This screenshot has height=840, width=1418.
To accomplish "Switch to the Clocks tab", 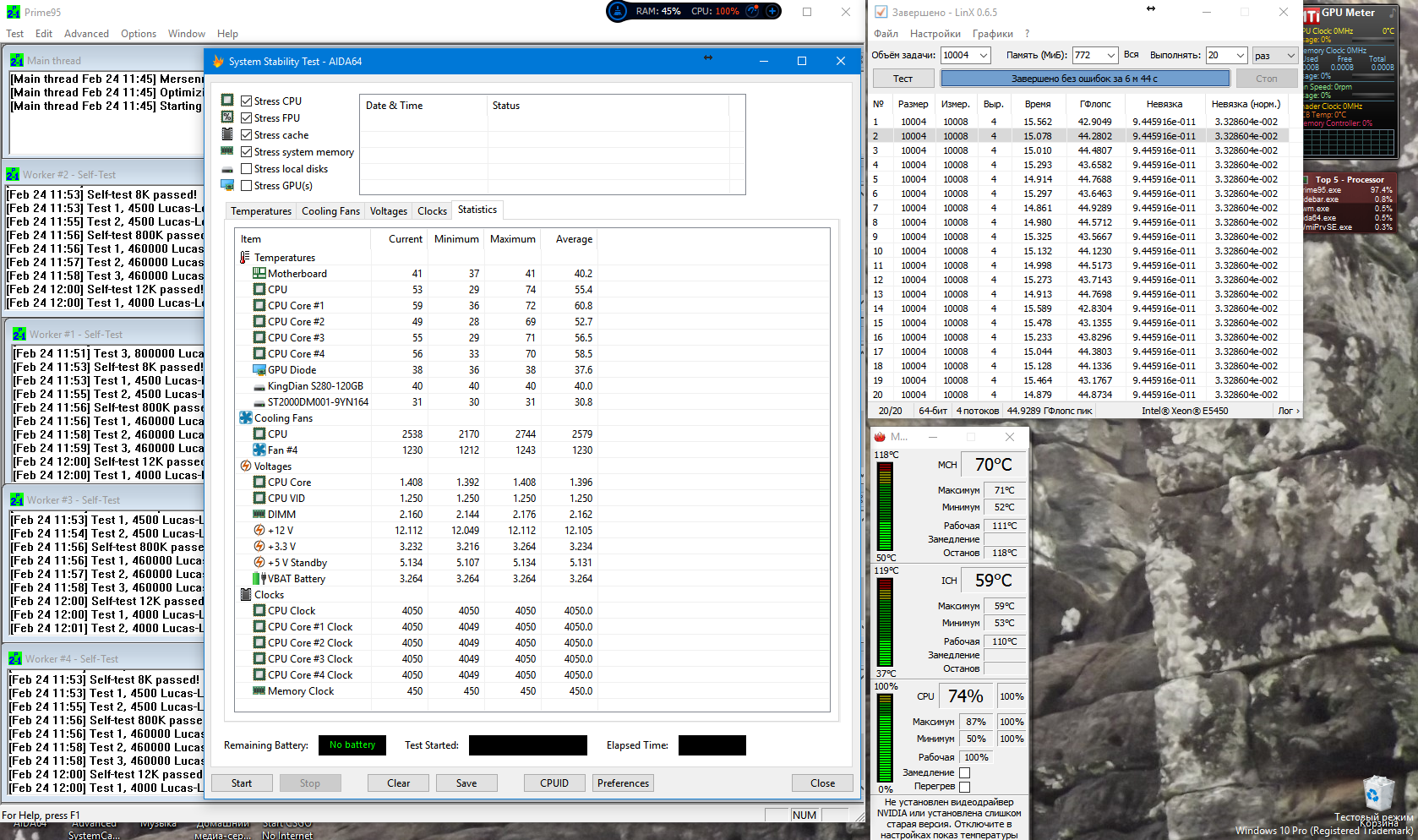I will coord(432,211).
